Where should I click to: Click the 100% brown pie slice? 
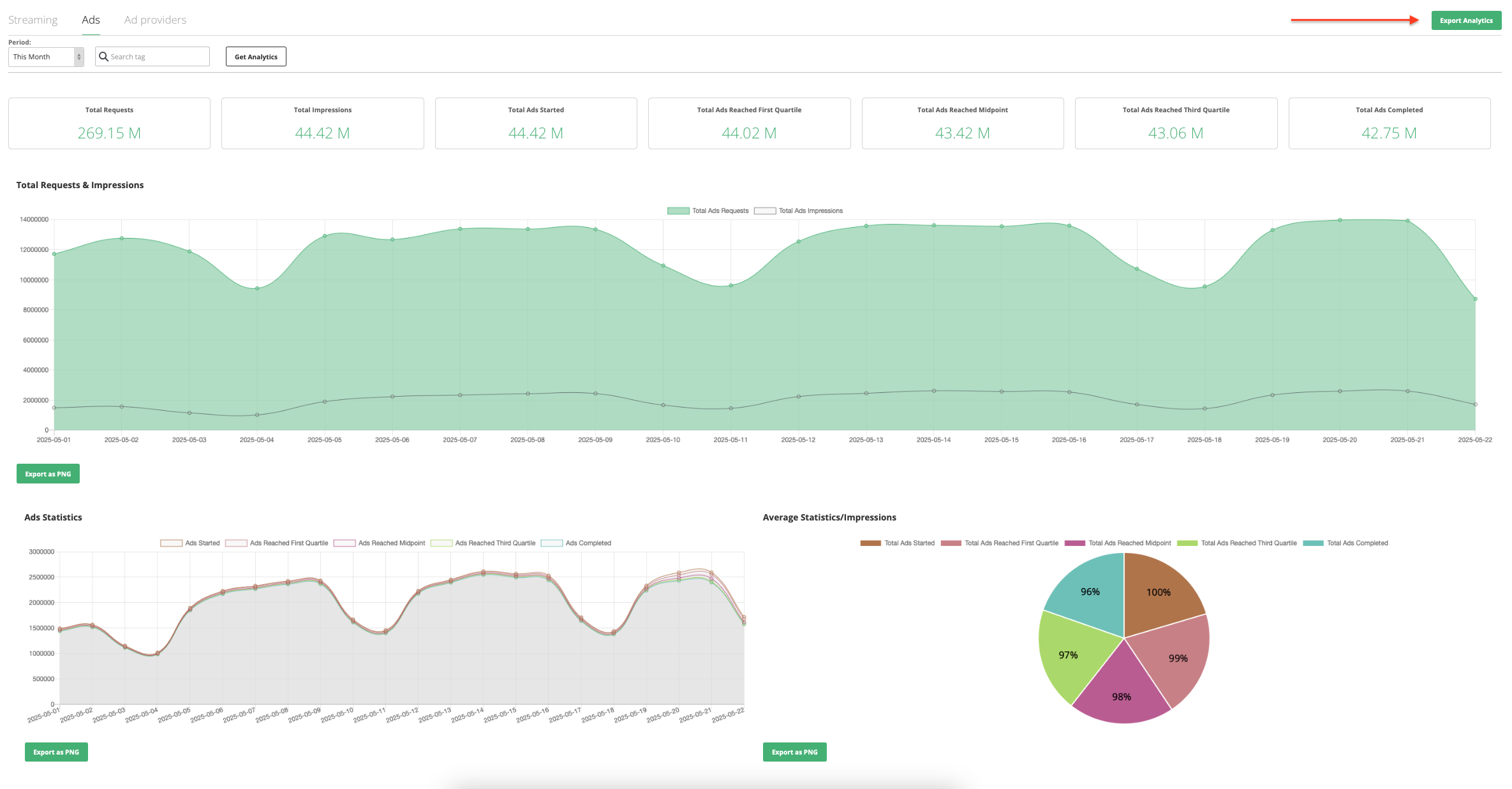pos(1158,592)
